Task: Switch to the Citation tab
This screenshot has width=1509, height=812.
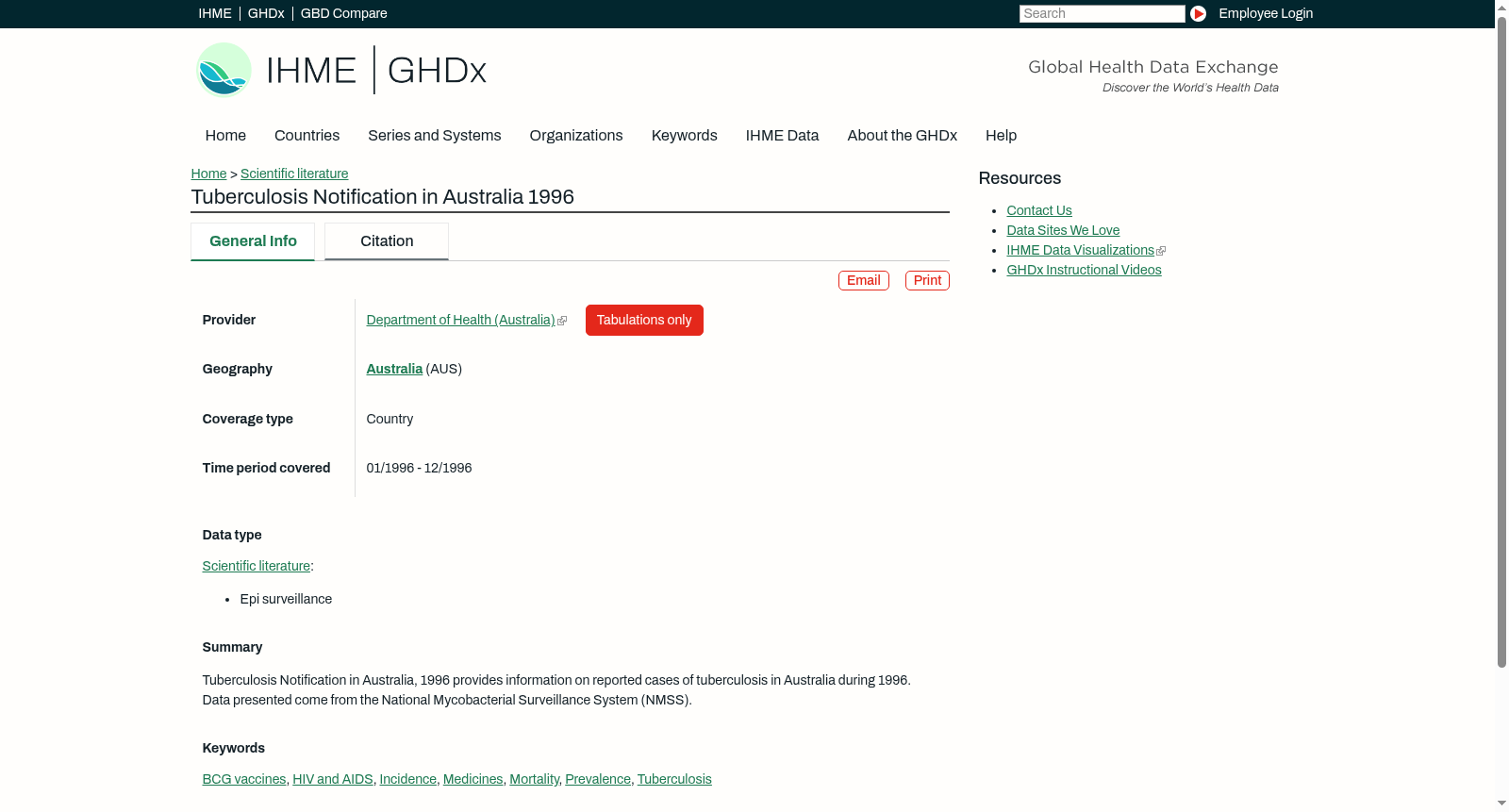Action: tap(387, 241)
